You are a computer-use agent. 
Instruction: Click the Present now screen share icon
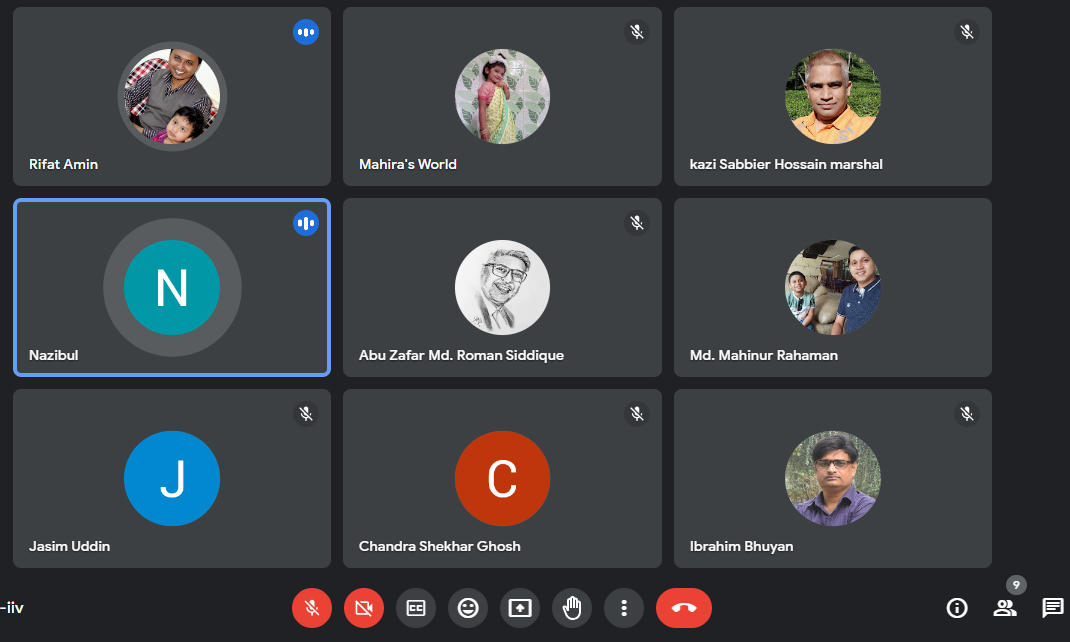tap(520, 607)
